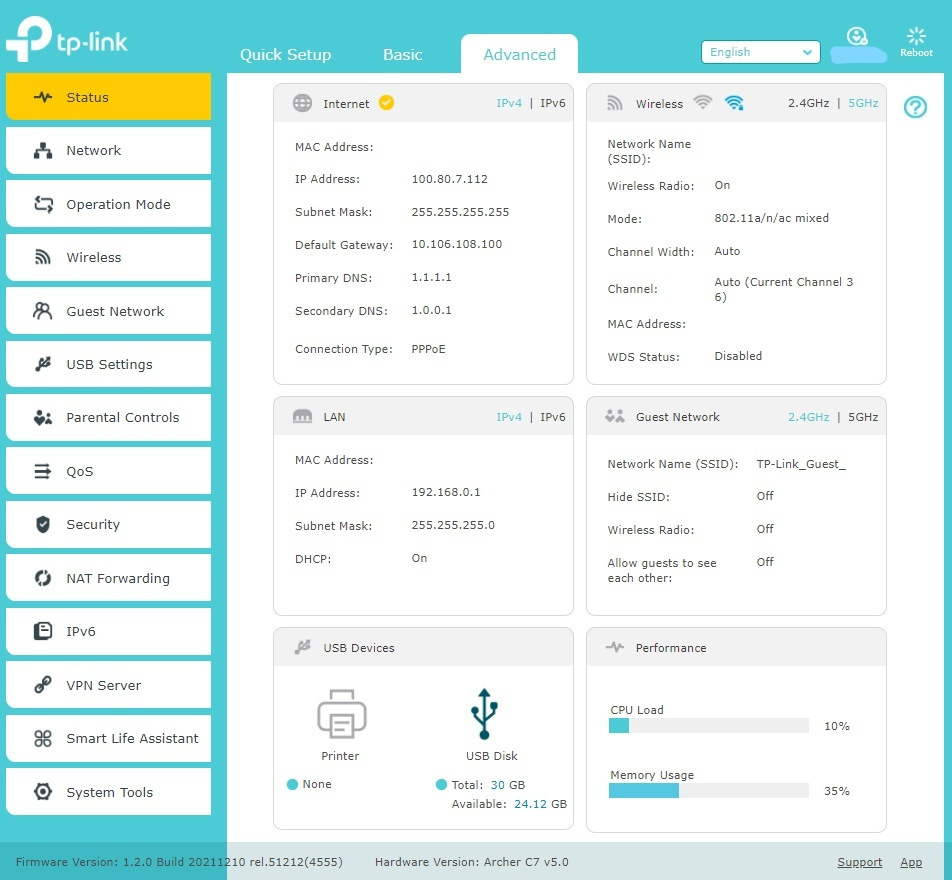Click the tp-link logo
Viewport: 952px width, 880px height.
pyautogui.click(x=67, y=39)
